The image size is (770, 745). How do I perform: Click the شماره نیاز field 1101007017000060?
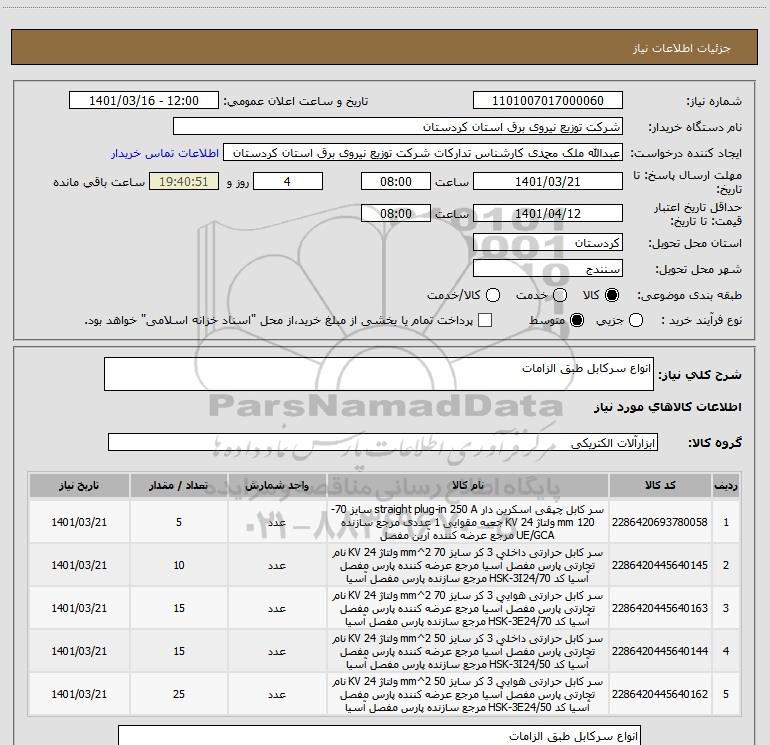point(548,101)
